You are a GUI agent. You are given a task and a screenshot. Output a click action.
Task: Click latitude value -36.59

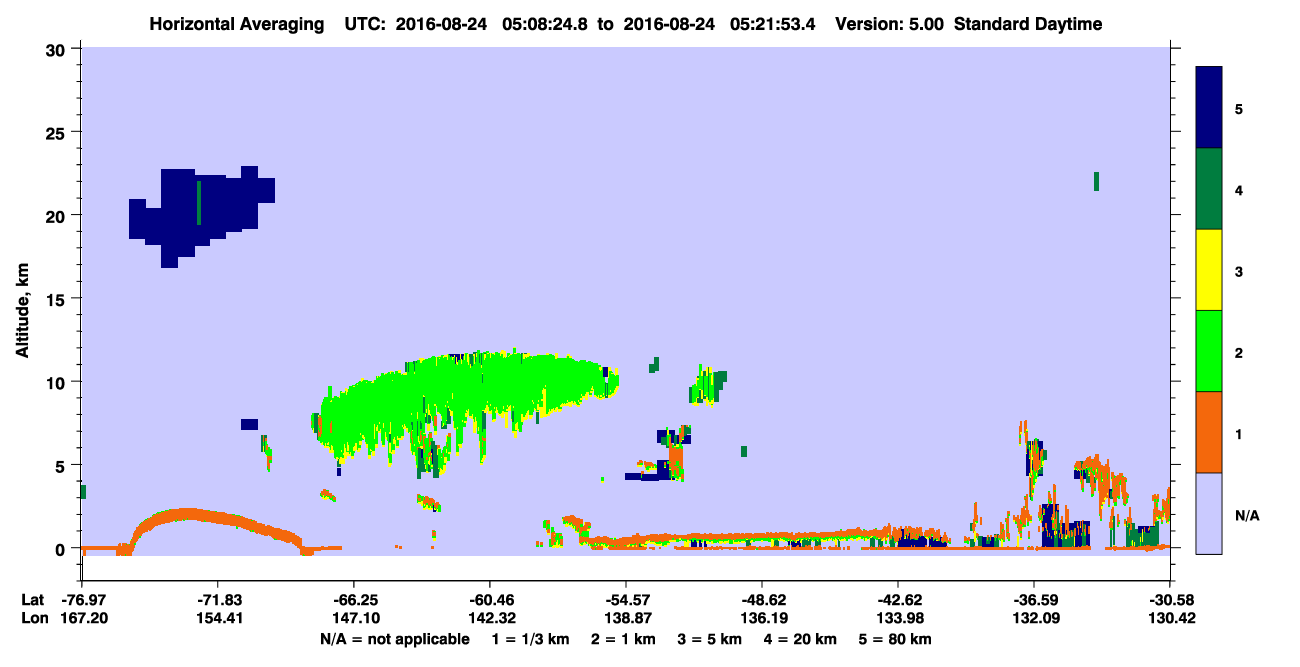tap(1034, 599)
